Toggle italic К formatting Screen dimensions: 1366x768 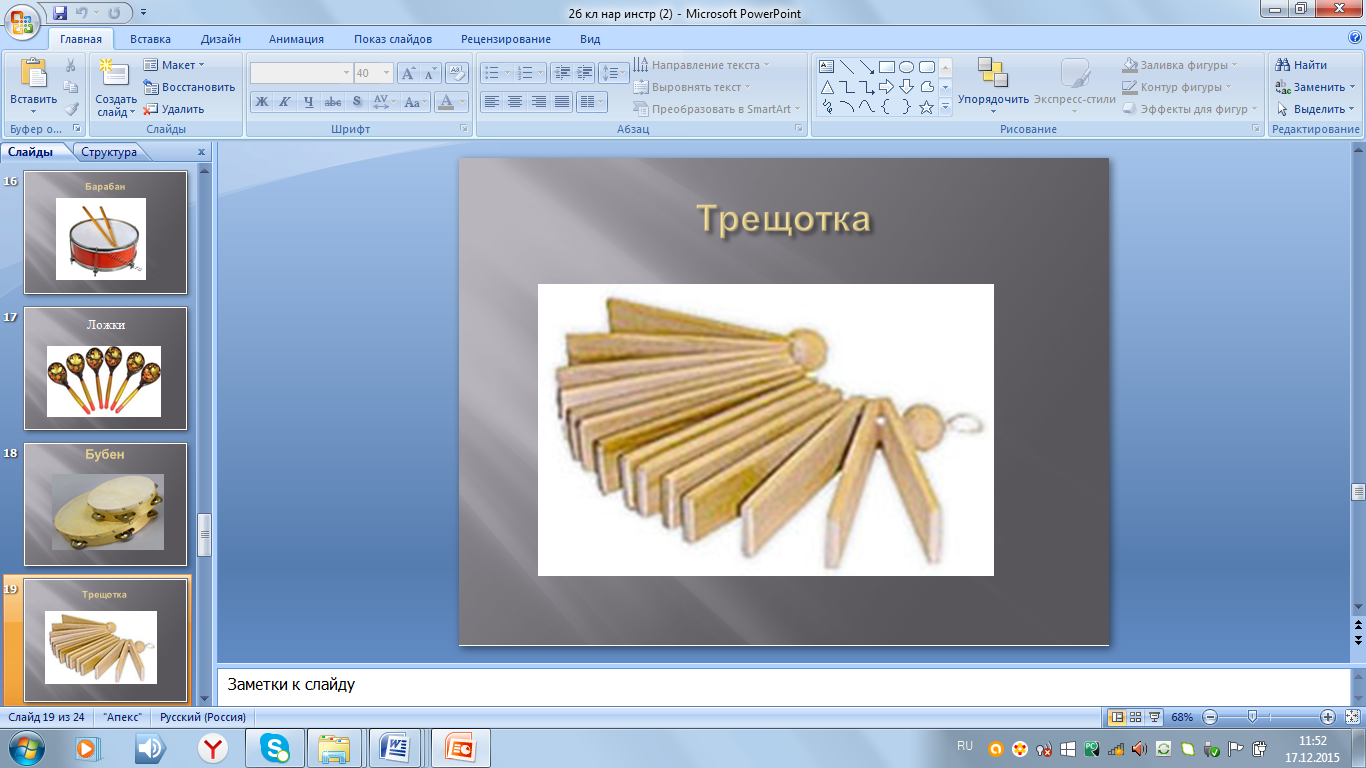click(285, 102)
